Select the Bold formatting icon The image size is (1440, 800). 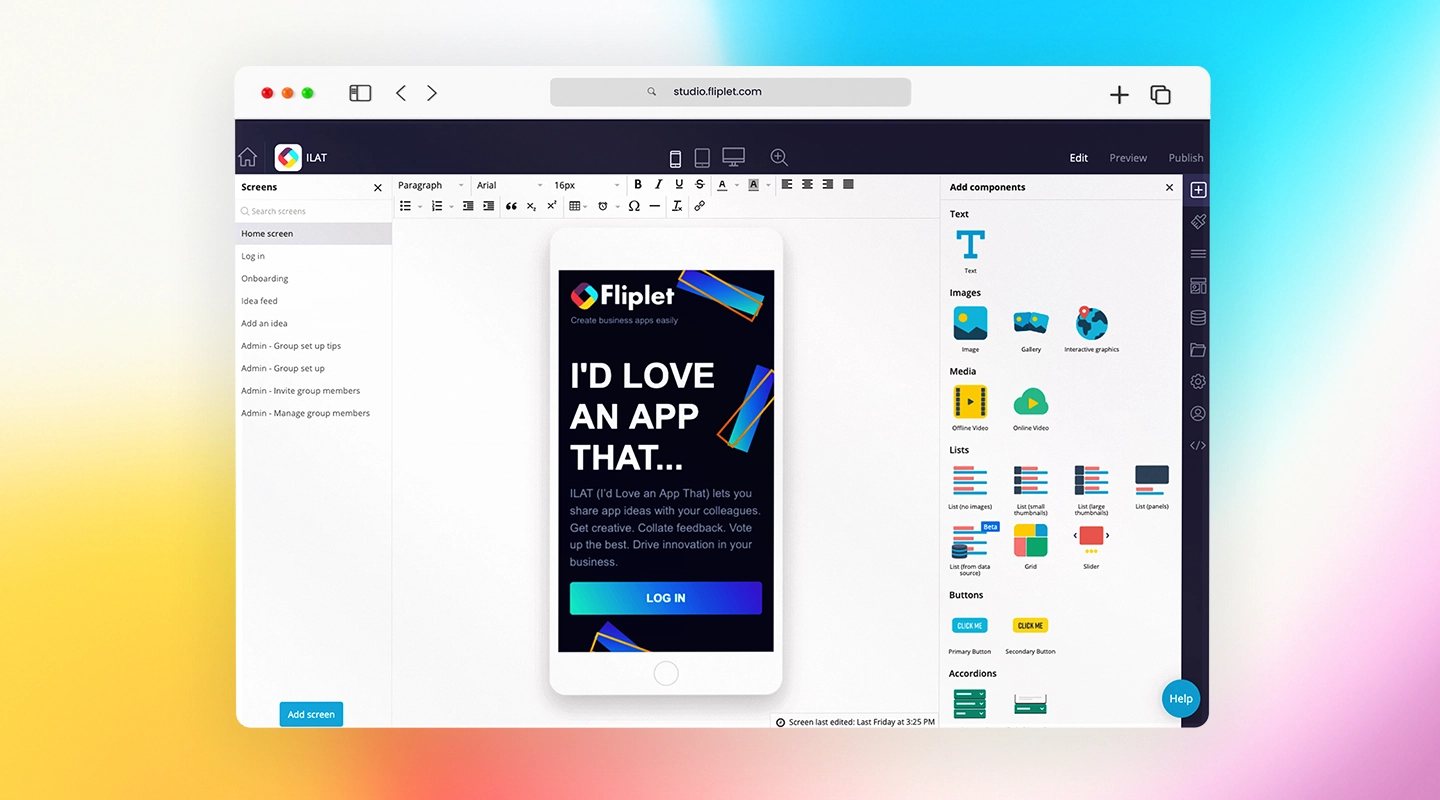coord(637,184)
